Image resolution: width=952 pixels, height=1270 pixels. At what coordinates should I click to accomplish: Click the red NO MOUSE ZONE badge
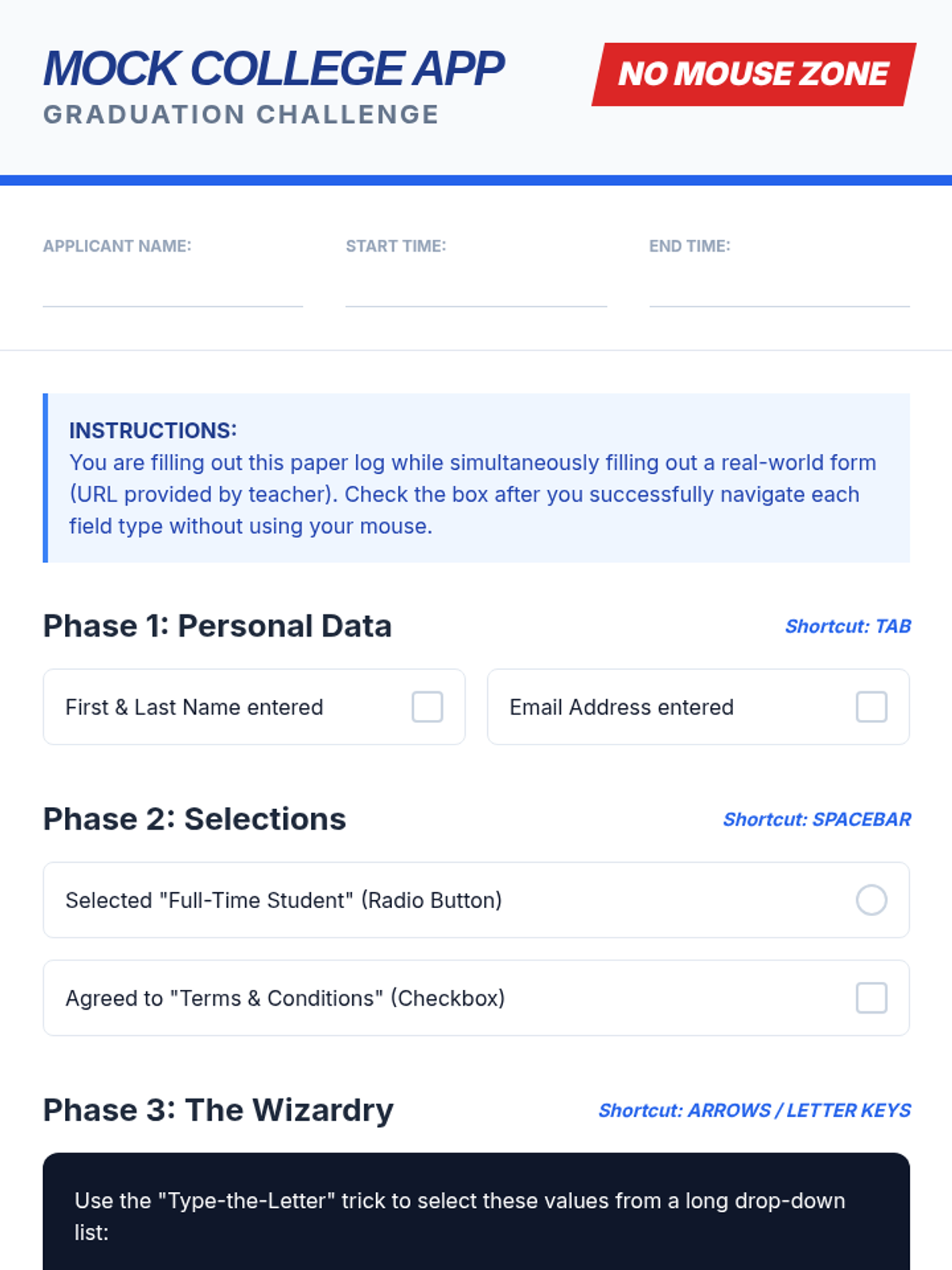tap(754, 74)
